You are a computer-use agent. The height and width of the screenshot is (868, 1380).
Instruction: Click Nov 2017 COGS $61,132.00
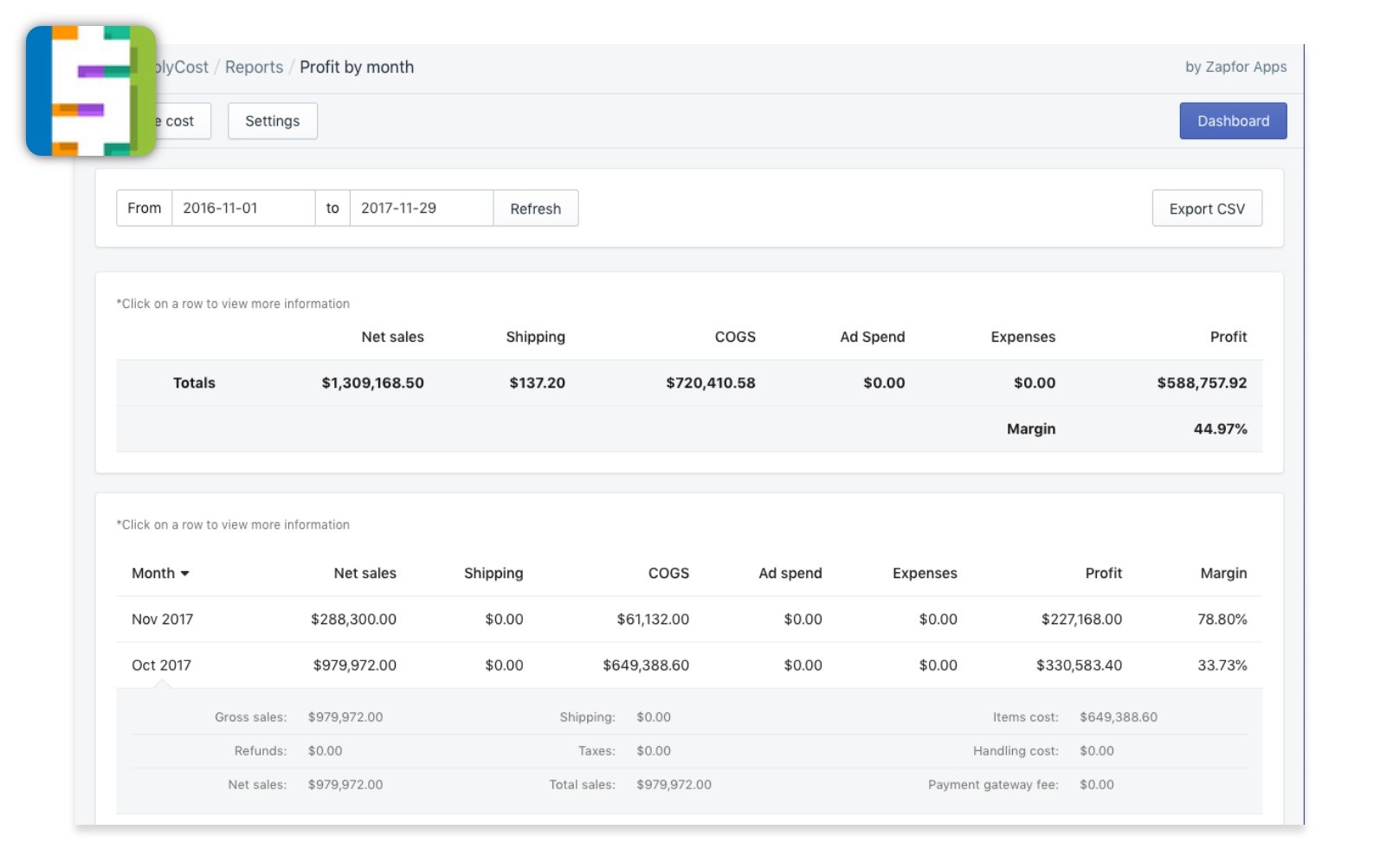(653, 620)
